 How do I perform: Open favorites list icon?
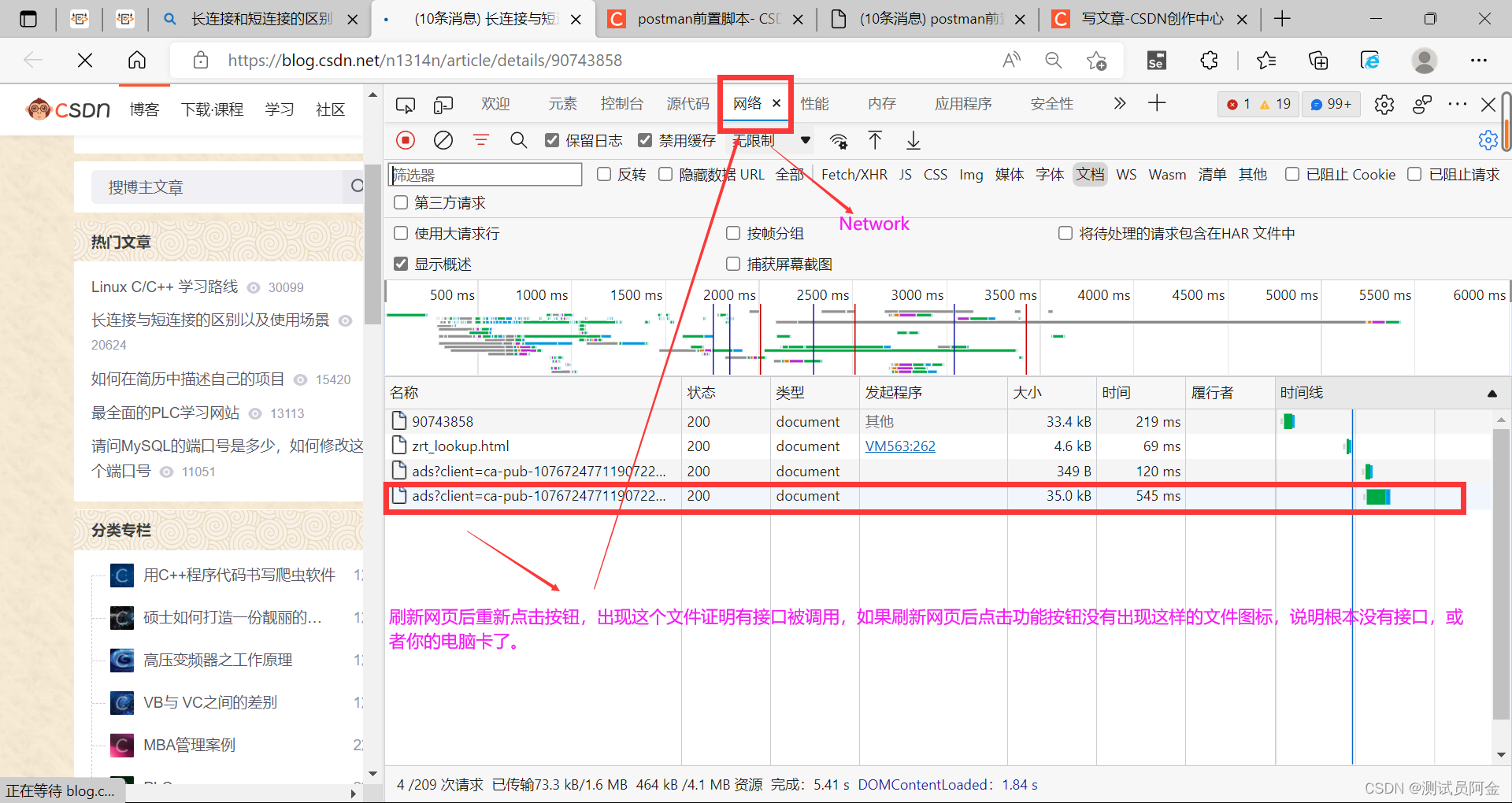(x=1266, y=60)
